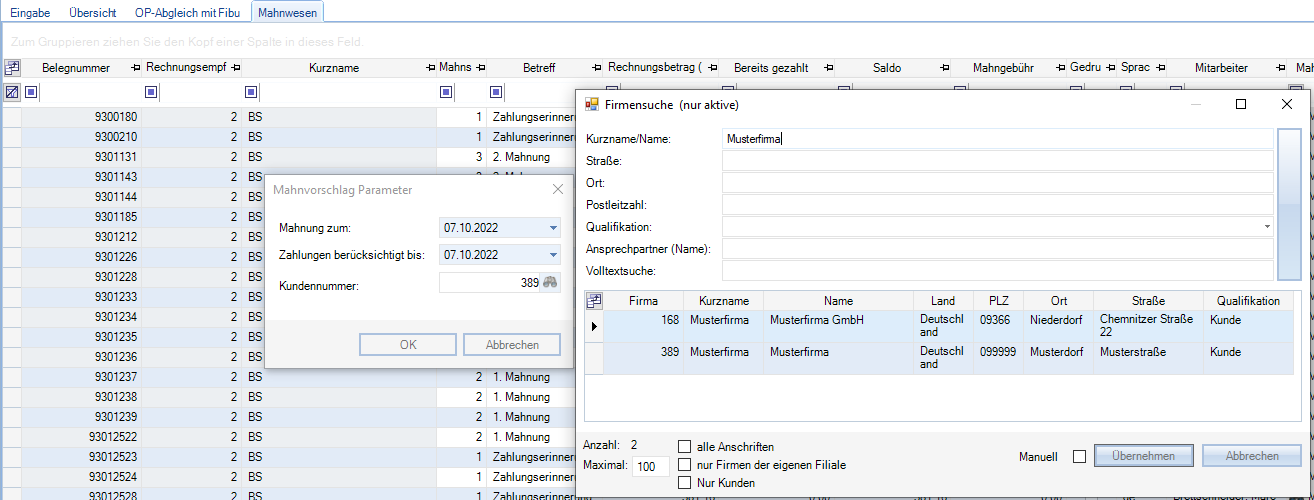This screenshot has height=500, width=1314.
Task: Click the pin icon on Belegnummer column
Action: pyautogui.click(x=135, y=68)
